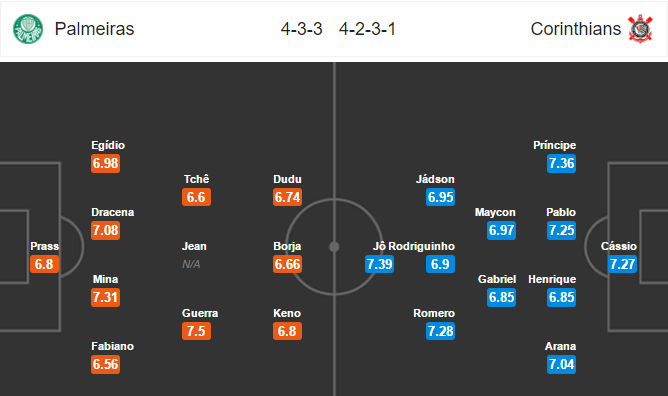Click the 4-3-3 formation label
The image size is (668, 396).
coord(301,29)
